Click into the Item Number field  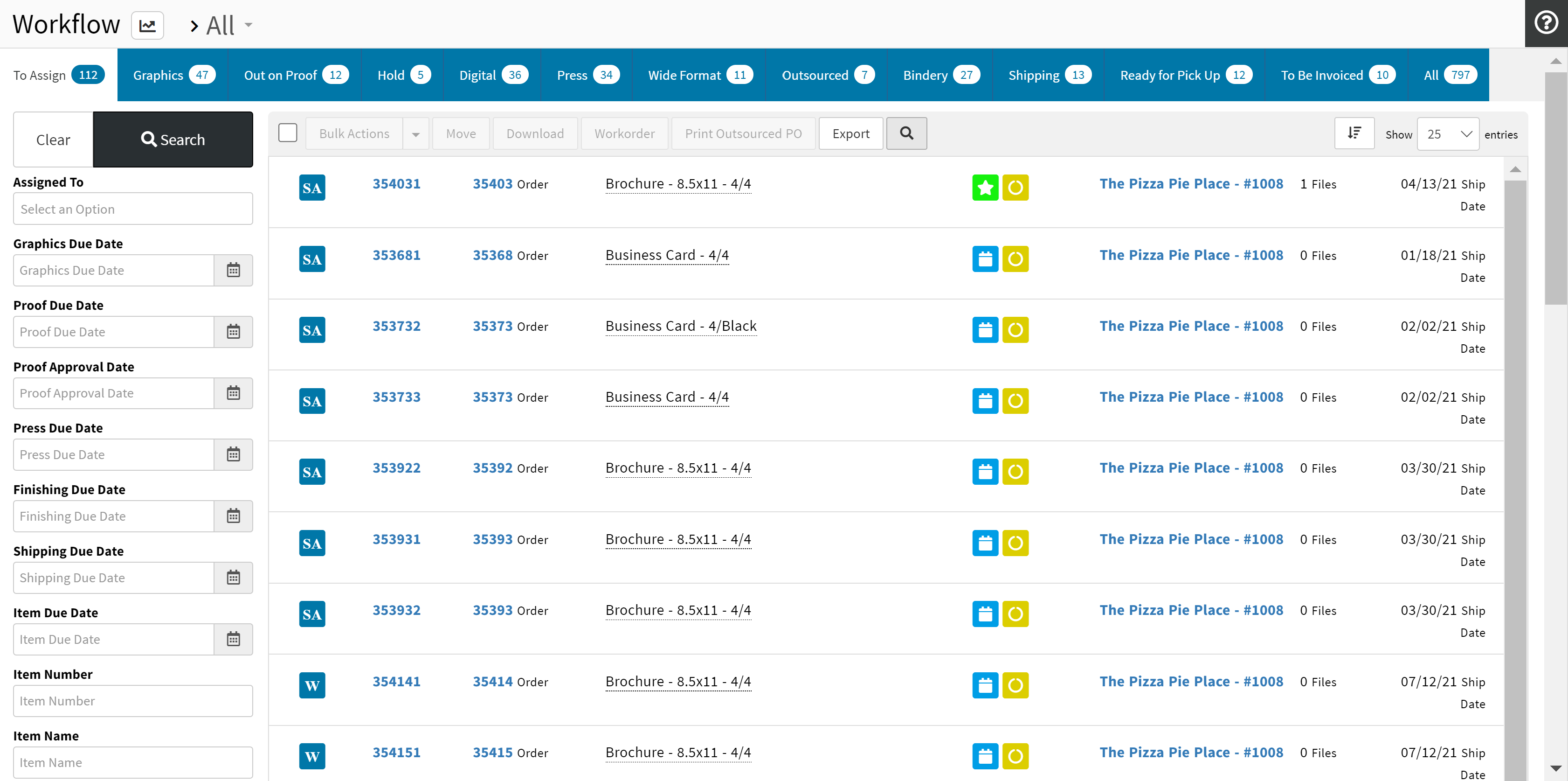(133, 701)
